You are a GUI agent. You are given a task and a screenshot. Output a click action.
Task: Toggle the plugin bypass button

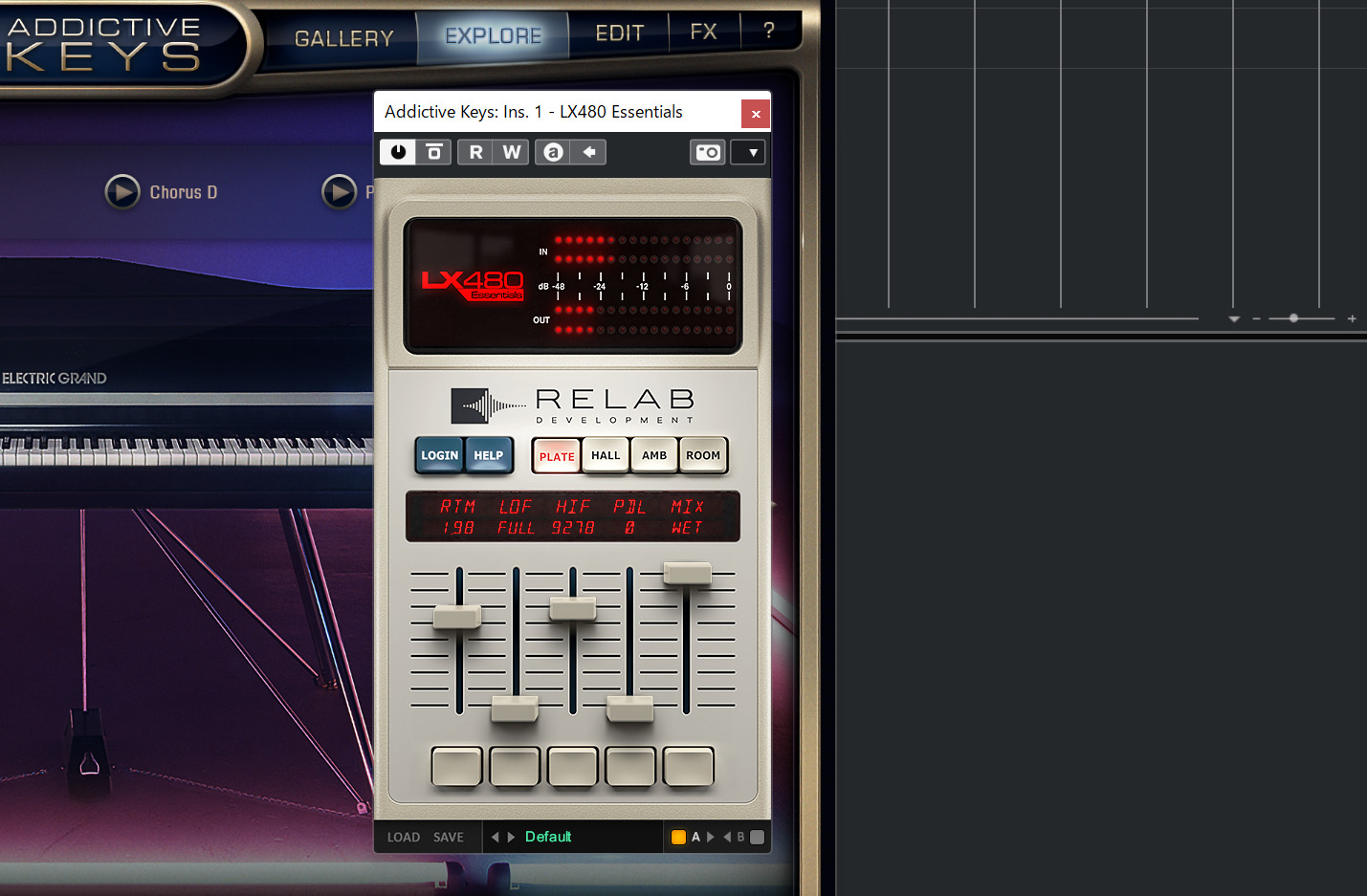433,152
